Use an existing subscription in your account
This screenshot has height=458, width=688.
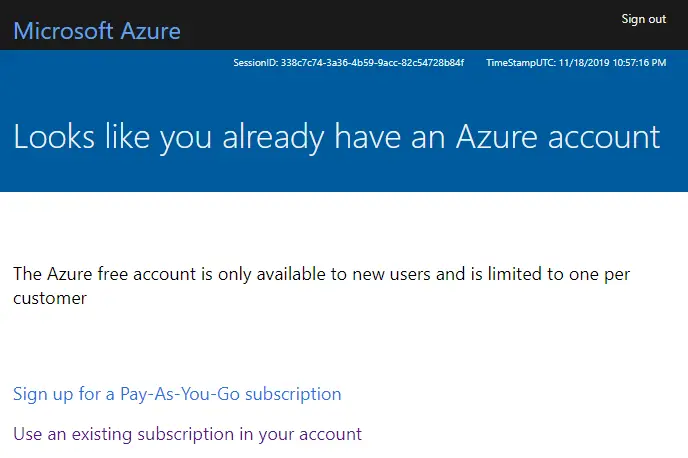tap(187, 434)
